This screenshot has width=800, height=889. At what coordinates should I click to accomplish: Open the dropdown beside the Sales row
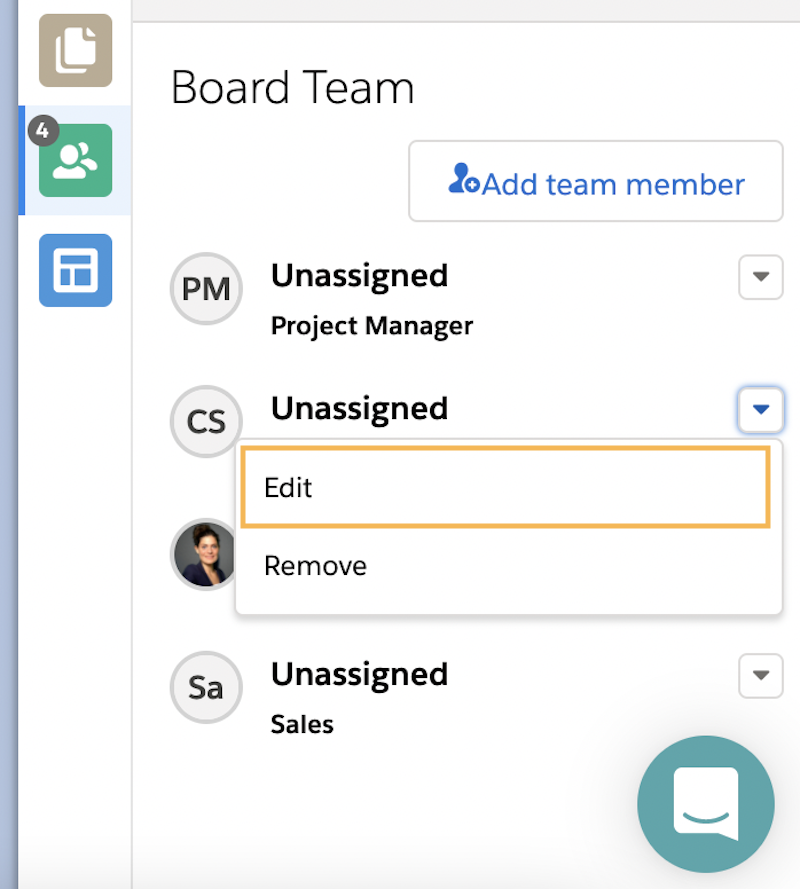point(761,676)
